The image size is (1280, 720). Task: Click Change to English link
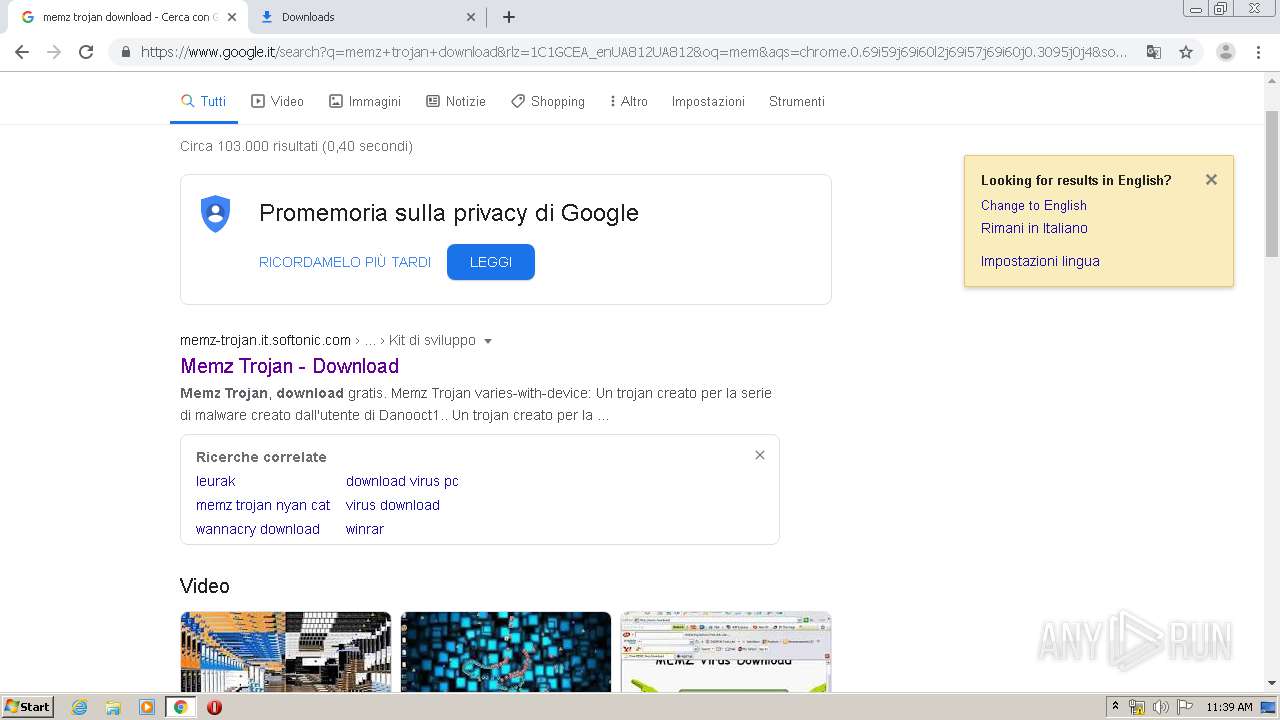tap(1034, 205)
